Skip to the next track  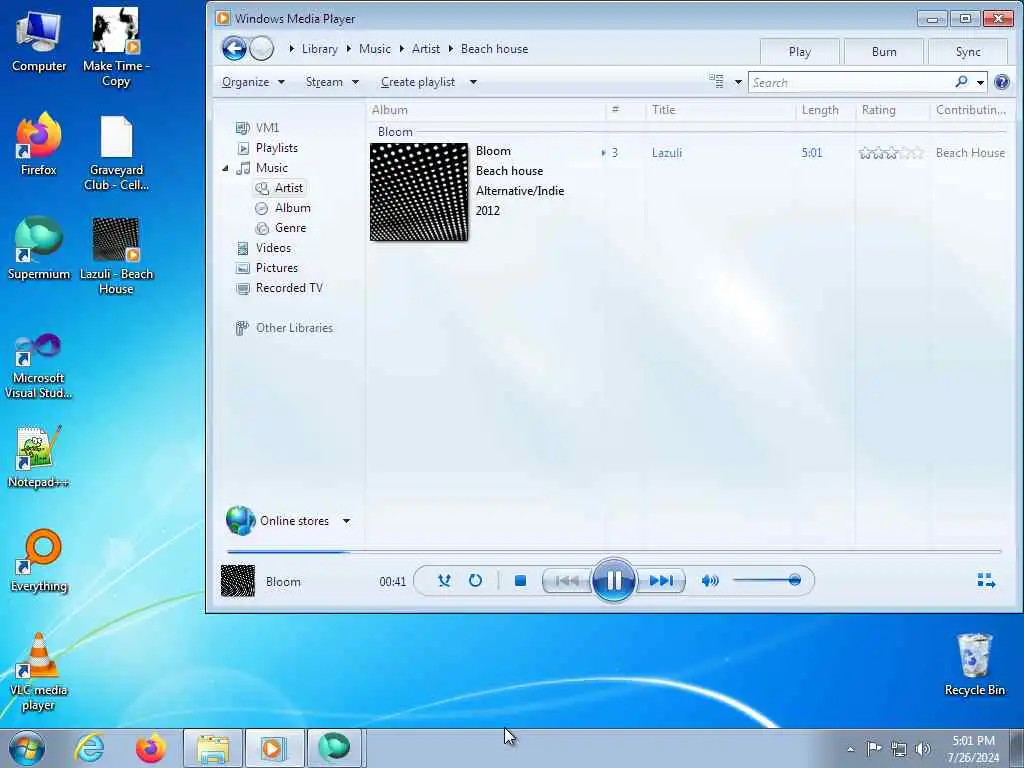click(x=661, y=581)
